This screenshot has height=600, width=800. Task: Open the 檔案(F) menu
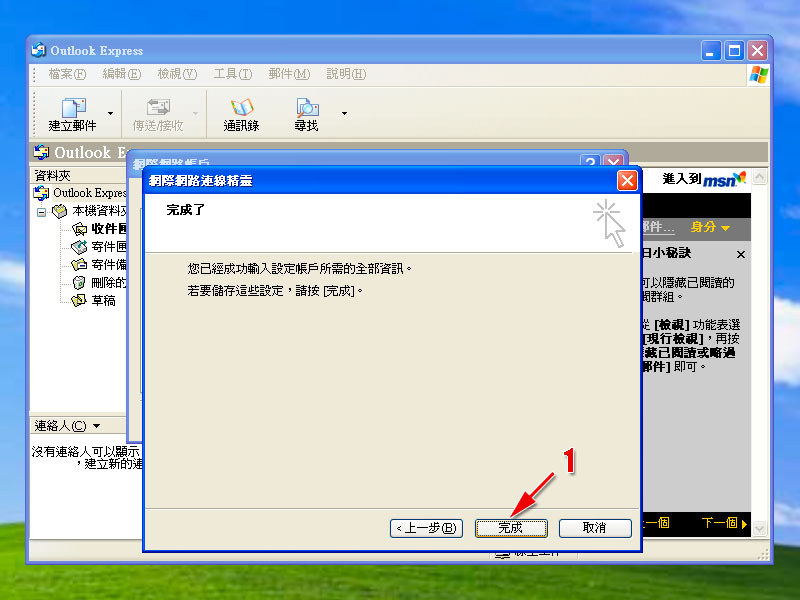tap(67, 74)
